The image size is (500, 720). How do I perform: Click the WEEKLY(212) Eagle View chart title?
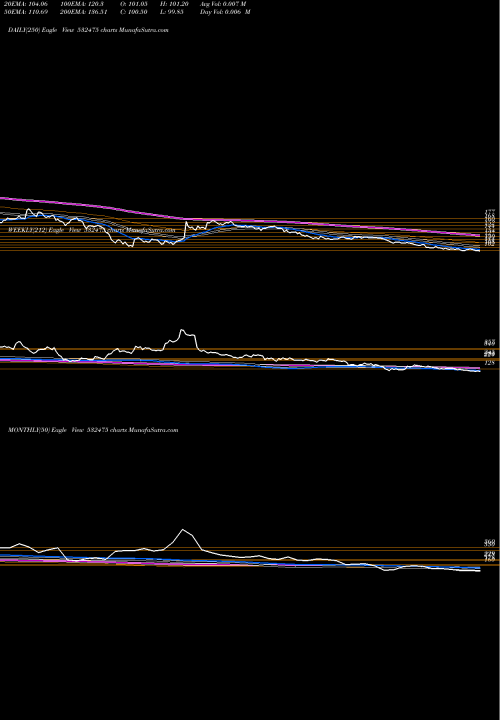(x=92, y=230)
